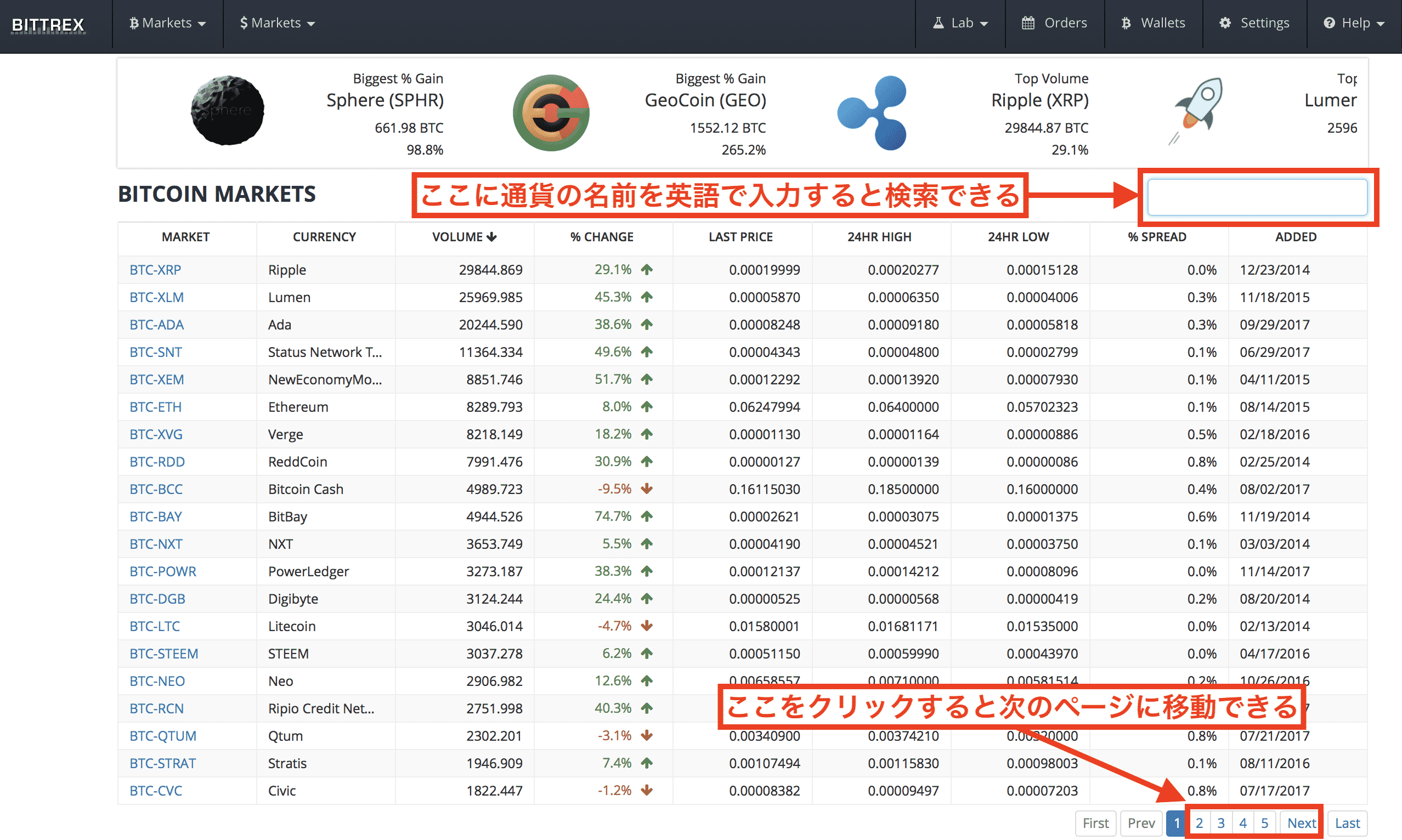This screenshot has width=1402, height=840.
Task: Open the BTC-BAY market link
Action: (x=156, y=517)
